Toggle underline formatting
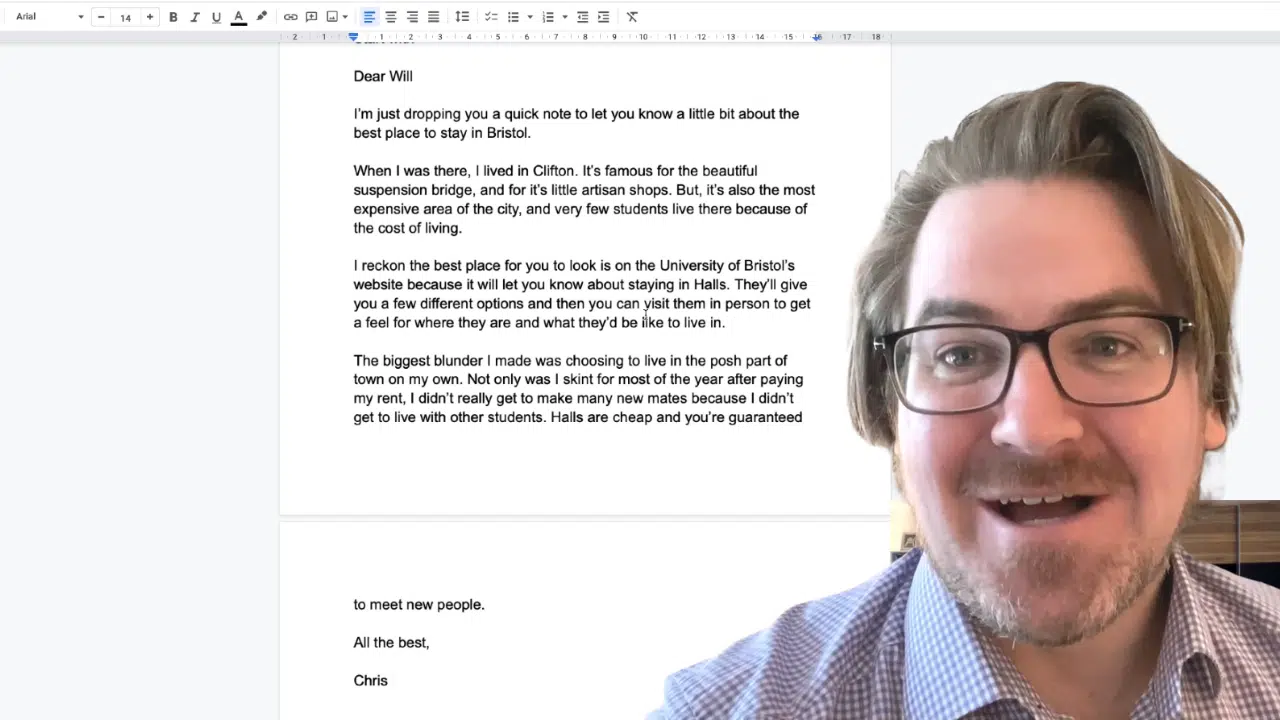 [x=216, y=17]
